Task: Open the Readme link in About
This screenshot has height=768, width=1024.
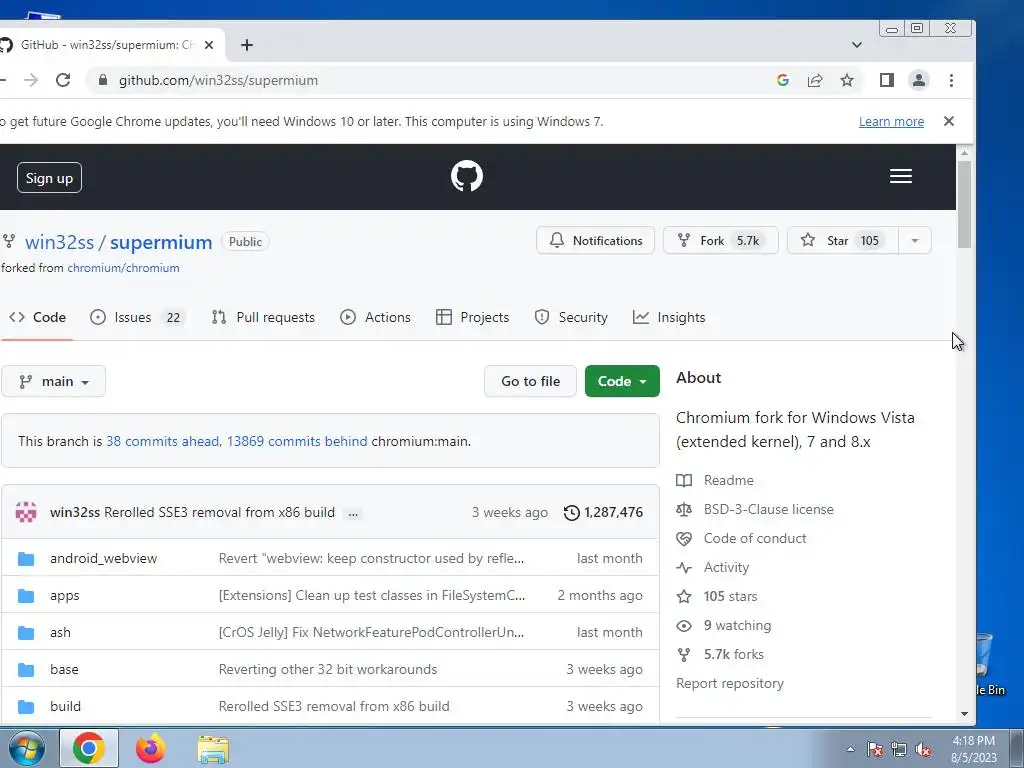Action: point(729,481)
